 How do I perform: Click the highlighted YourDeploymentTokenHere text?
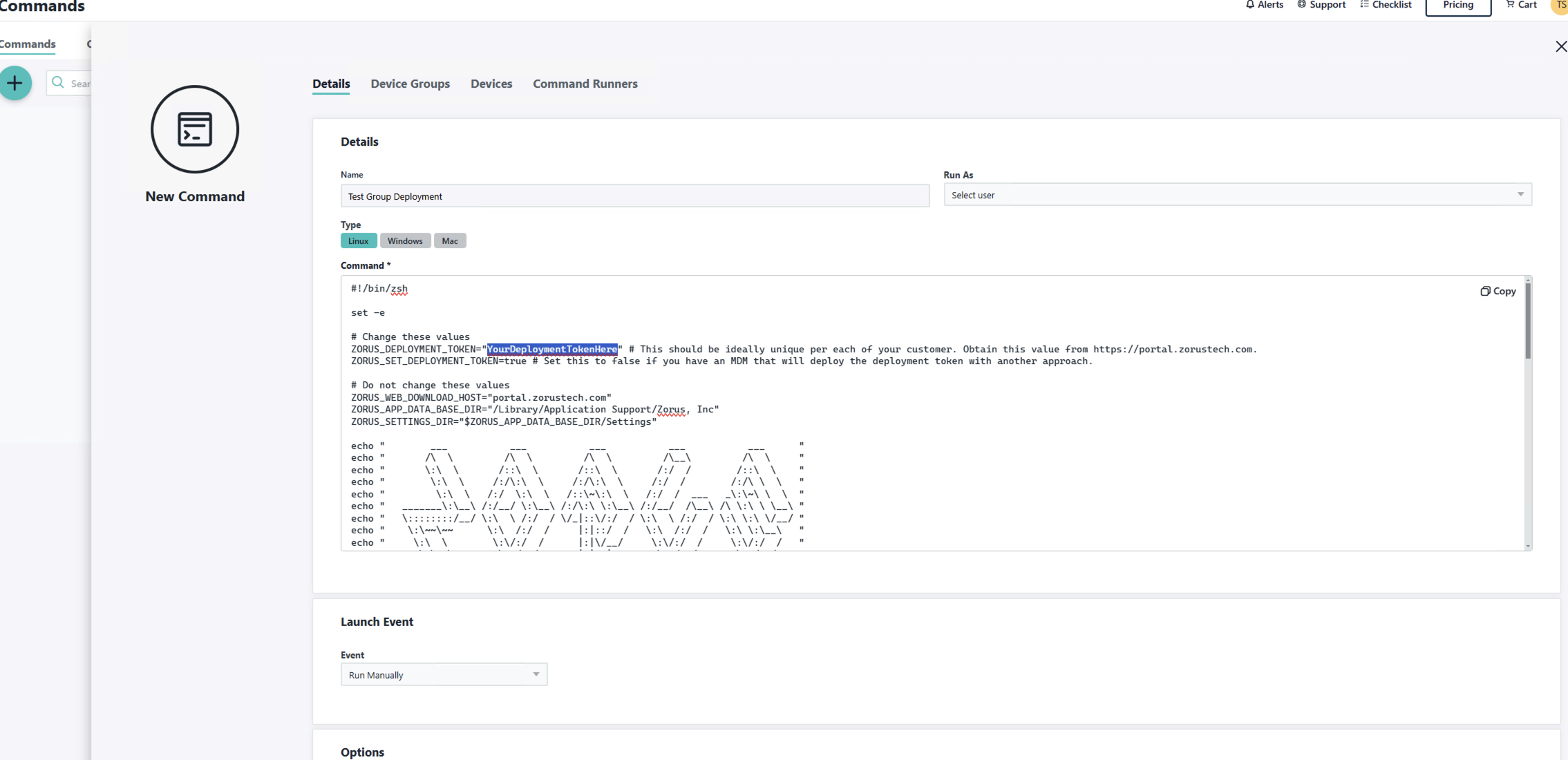(552, 349)
